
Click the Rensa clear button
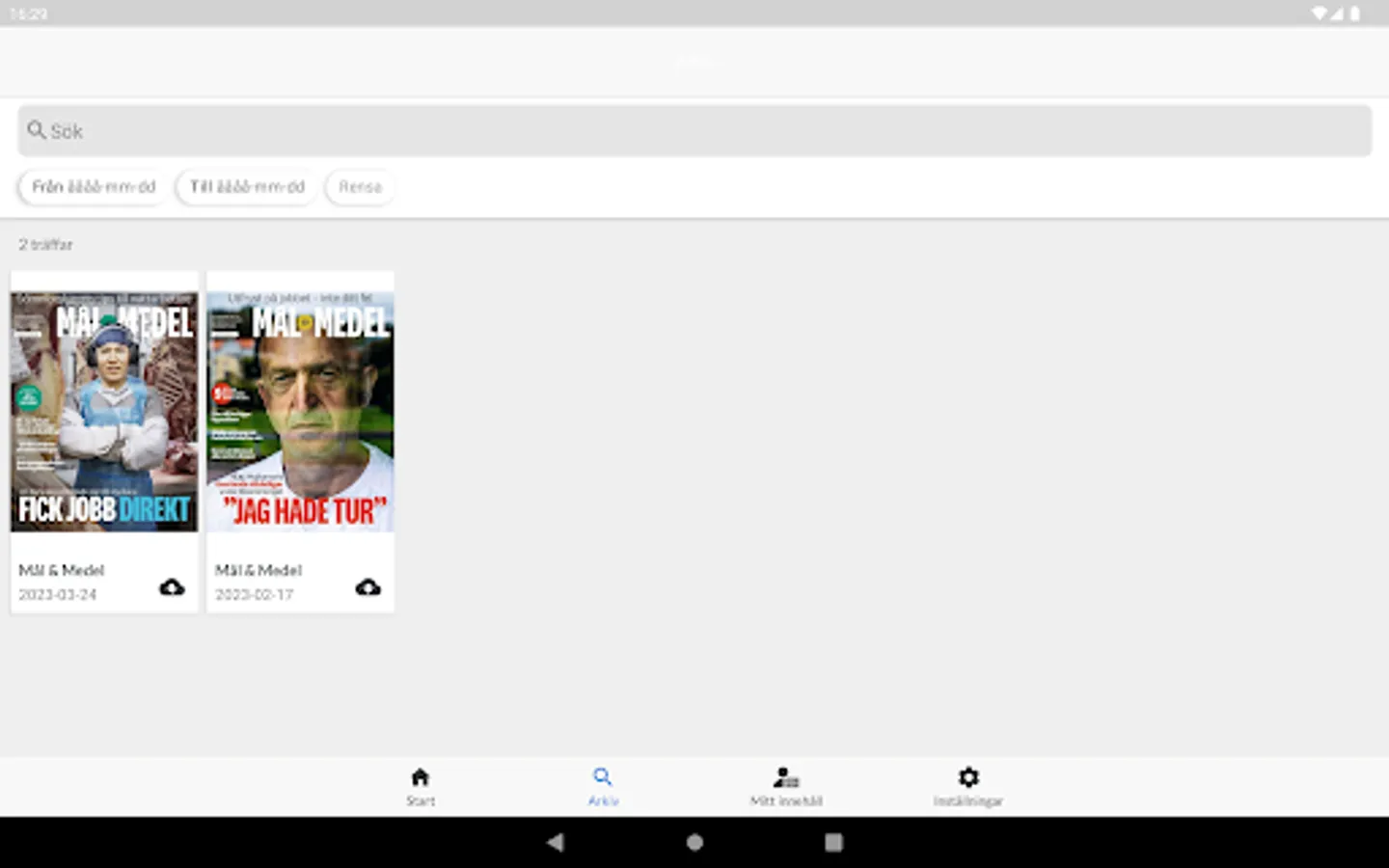pyautogui.click(x=360, y=186)
